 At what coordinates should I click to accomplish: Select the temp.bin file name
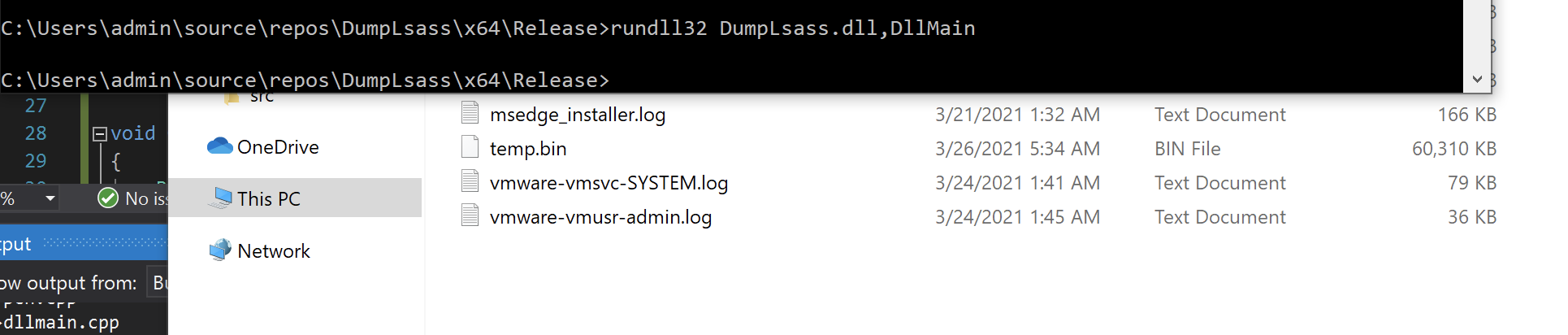[x=528, y=149]
